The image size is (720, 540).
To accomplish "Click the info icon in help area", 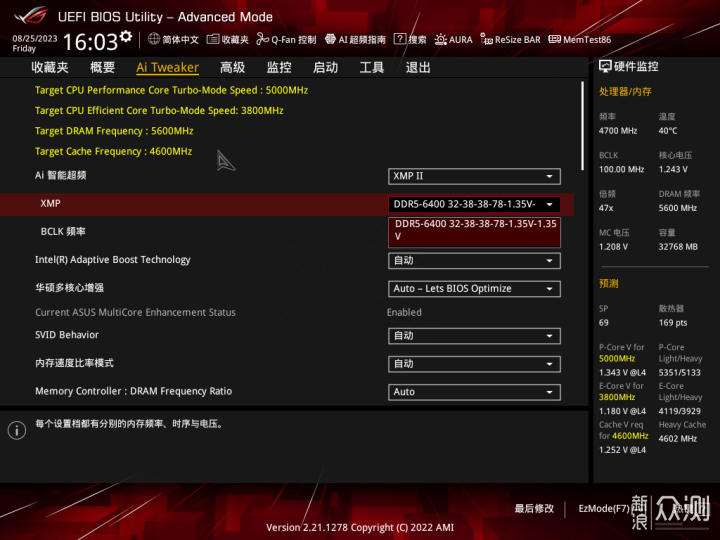I will click(x=17, y=430).
